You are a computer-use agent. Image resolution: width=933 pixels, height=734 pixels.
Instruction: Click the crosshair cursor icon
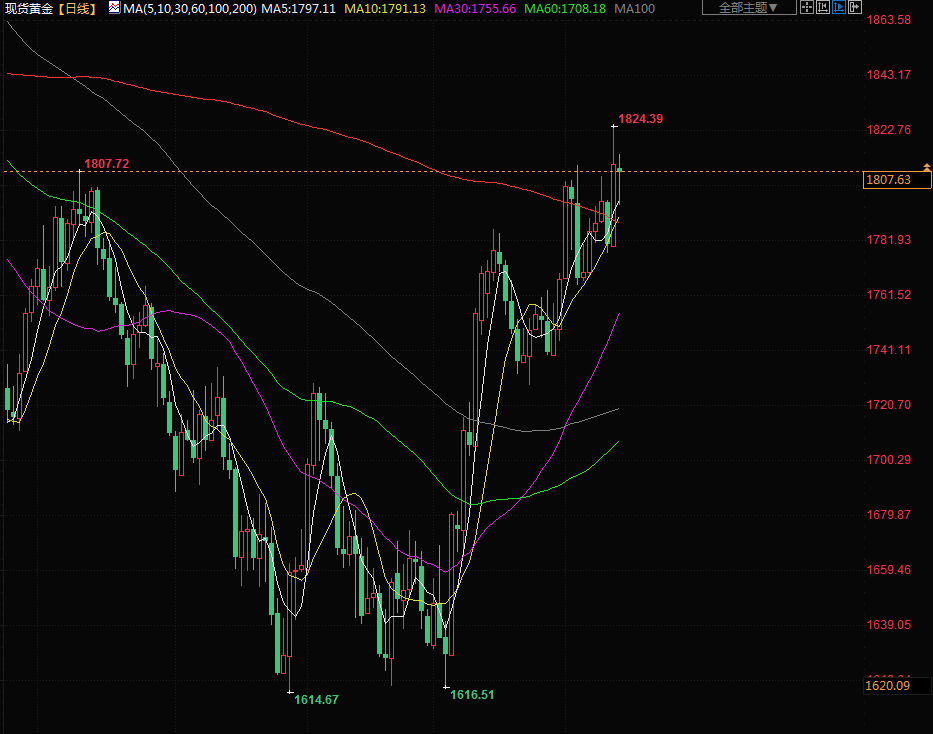[807, 8]
